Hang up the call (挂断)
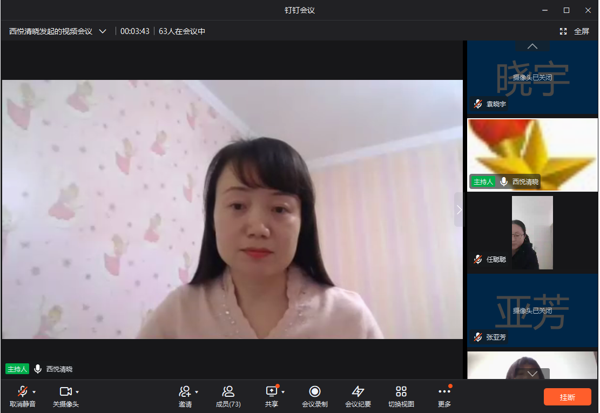Screen dimensions: 600x413 tap(567, 396)
